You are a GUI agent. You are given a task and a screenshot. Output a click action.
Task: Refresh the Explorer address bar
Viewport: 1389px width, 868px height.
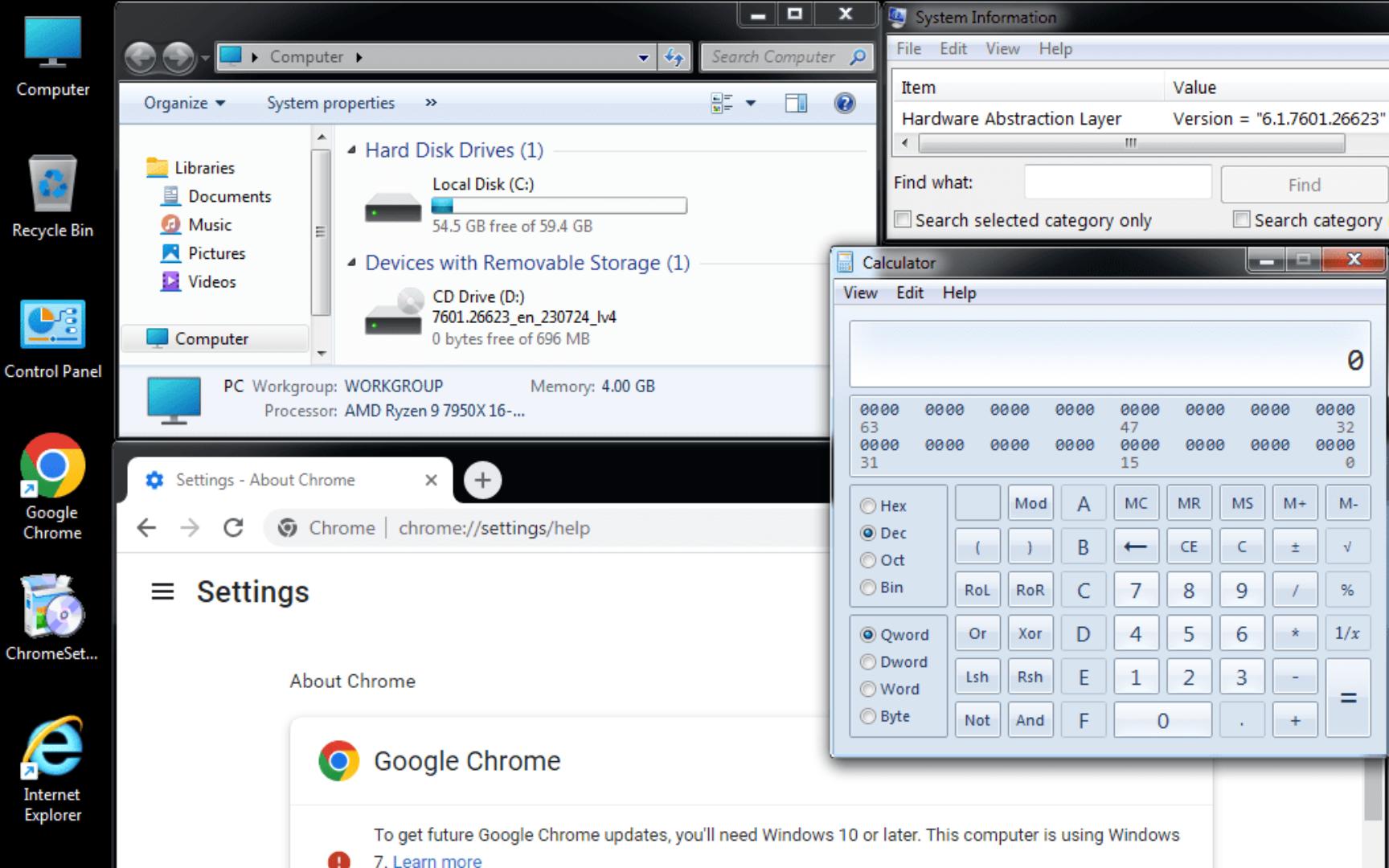point(674,57)
